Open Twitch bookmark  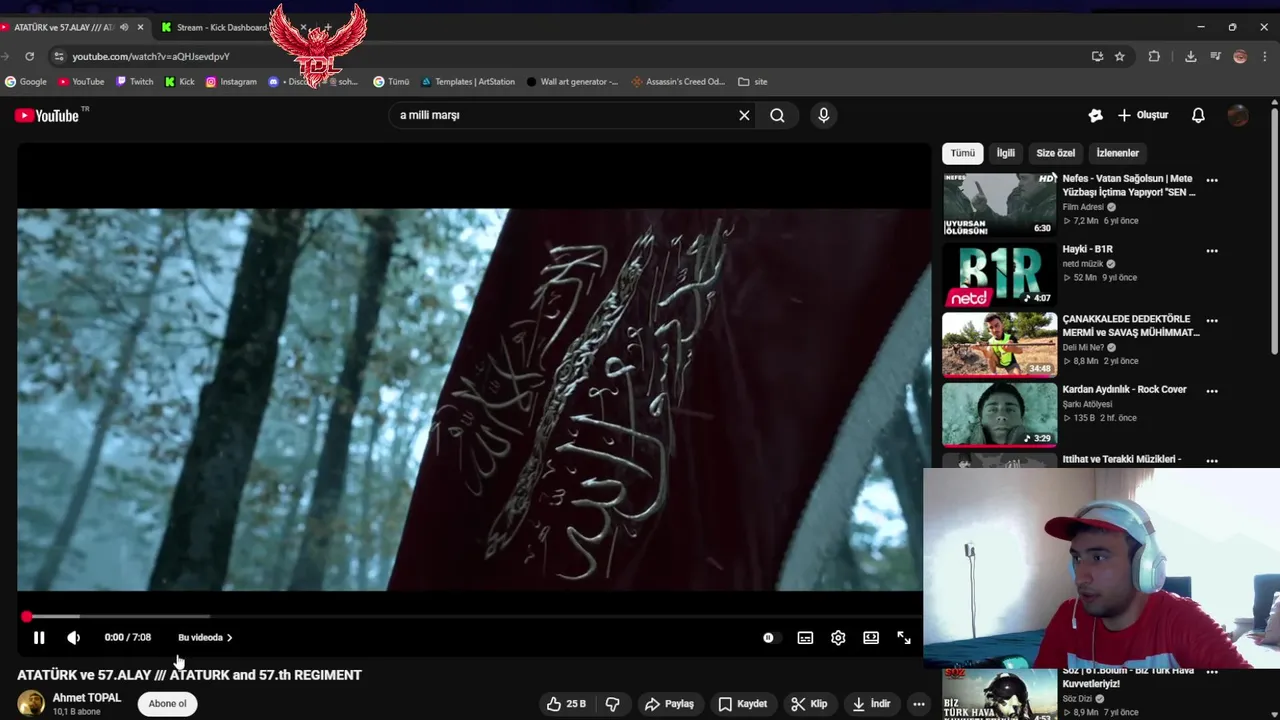[x=135, y=81]
